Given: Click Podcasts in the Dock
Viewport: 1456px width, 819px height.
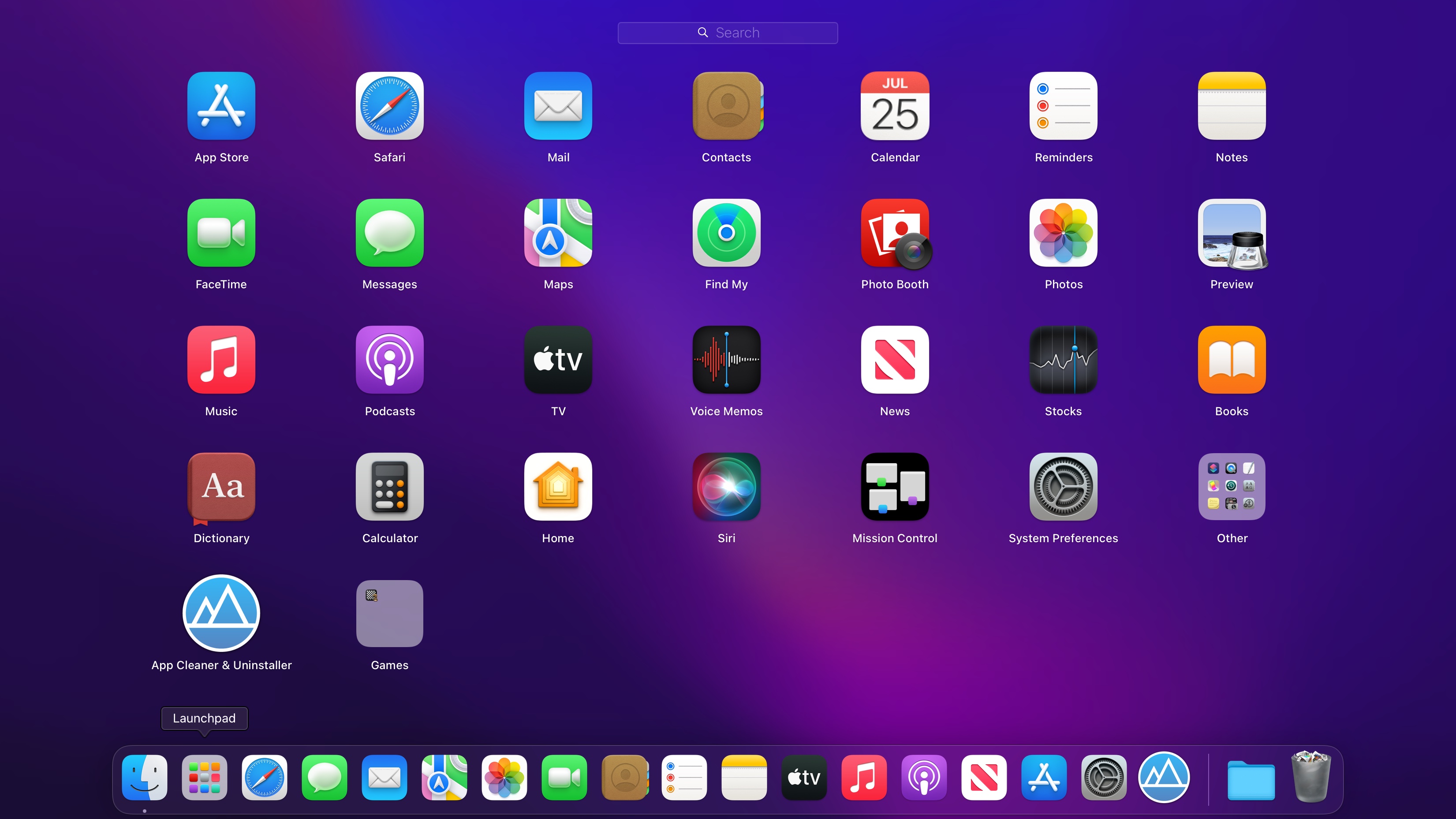Looking at the screenshot, I should [924, 778].
